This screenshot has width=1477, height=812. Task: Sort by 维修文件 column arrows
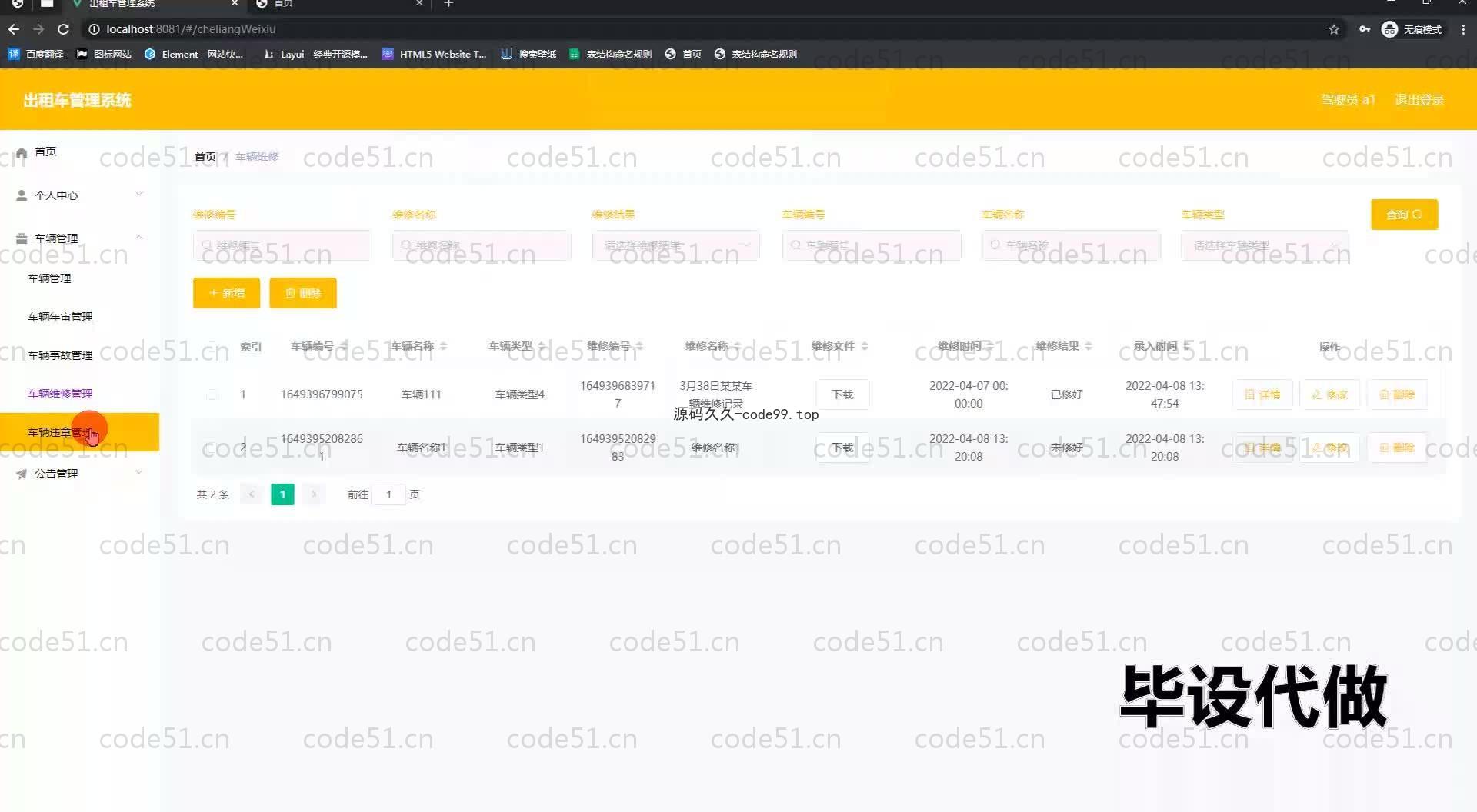[x=864, y=347]
